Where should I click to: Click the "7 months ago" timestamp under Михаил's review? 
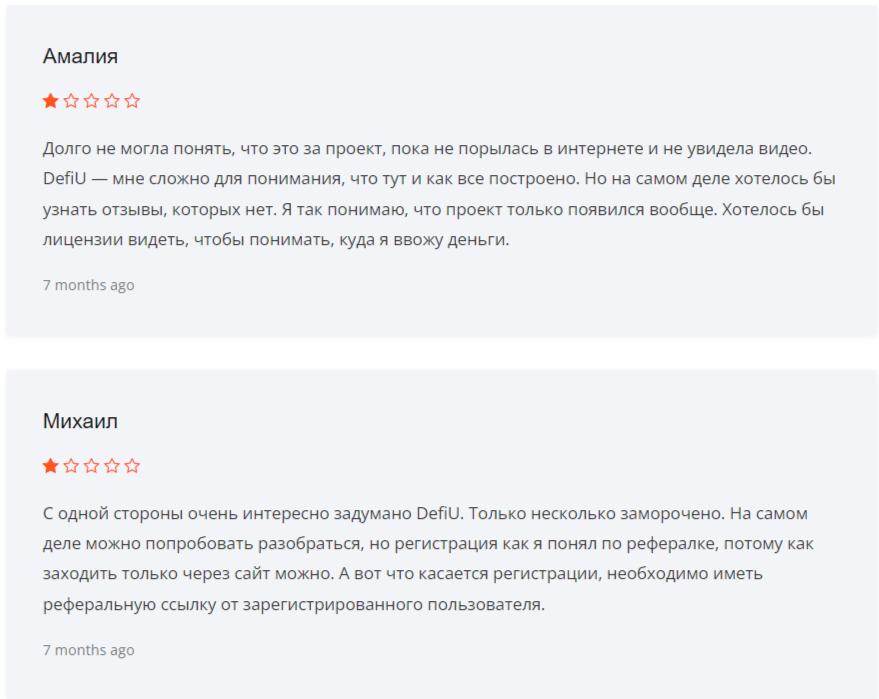pyautogui.click(x=88, y=650)
